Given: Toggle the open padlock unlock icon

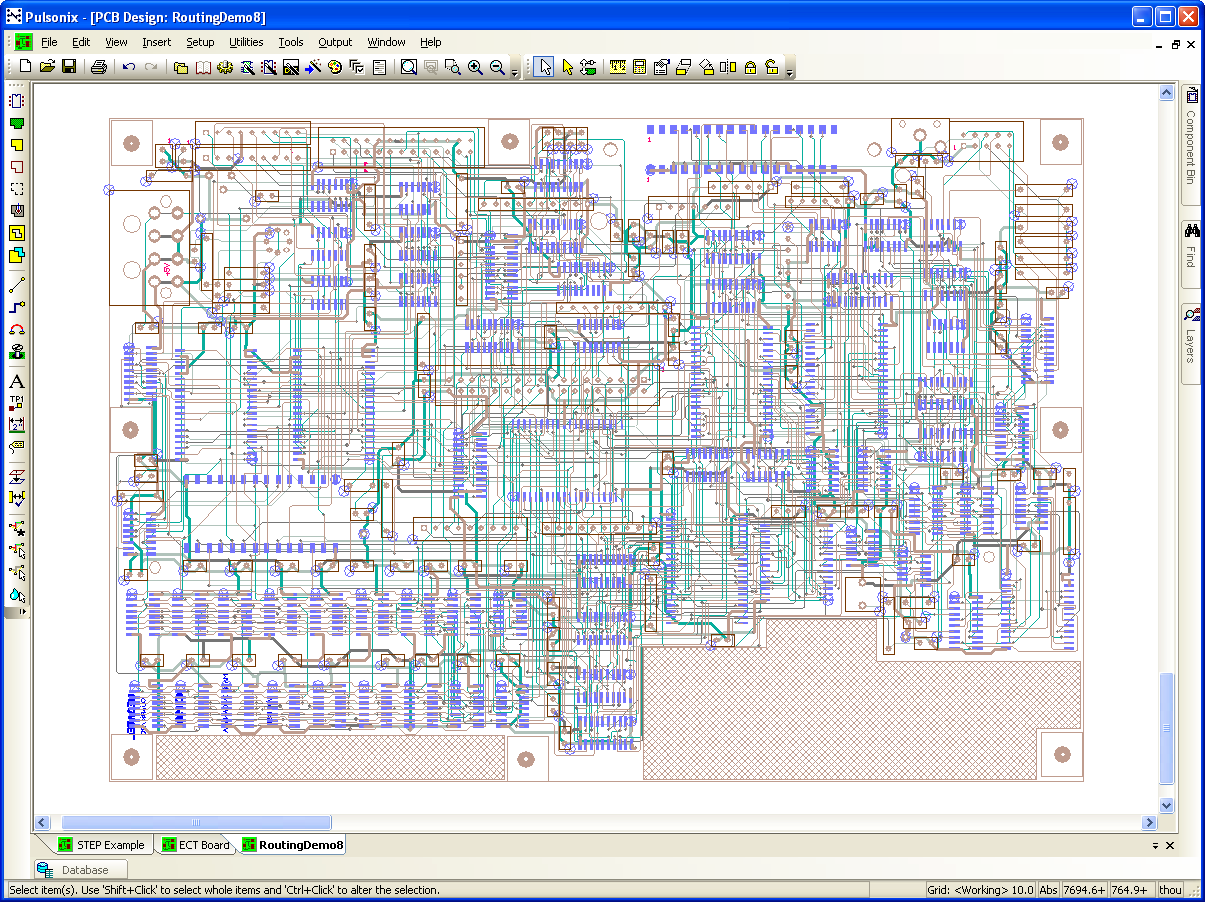Looking at the screenshot, I should coord(771,67).
